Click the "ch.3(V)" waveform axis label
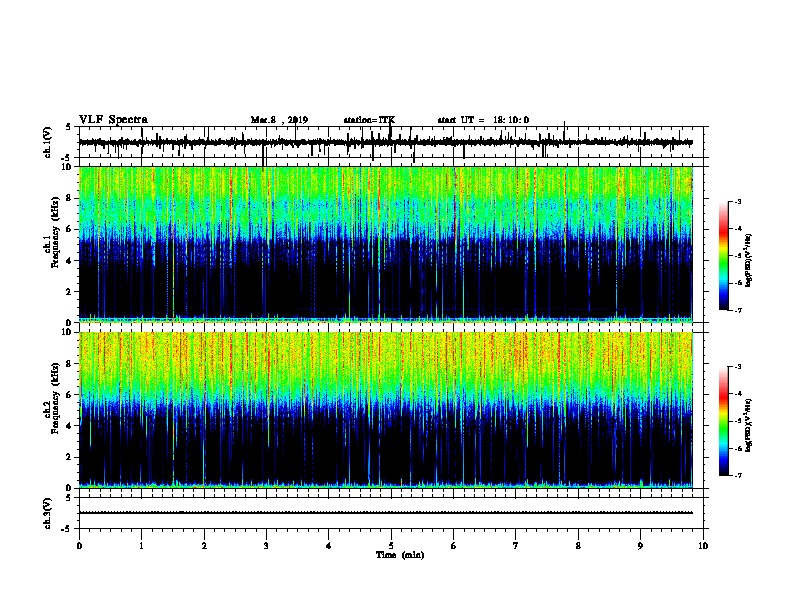This screenshot has height=612, width=792. tap(48, 513)
